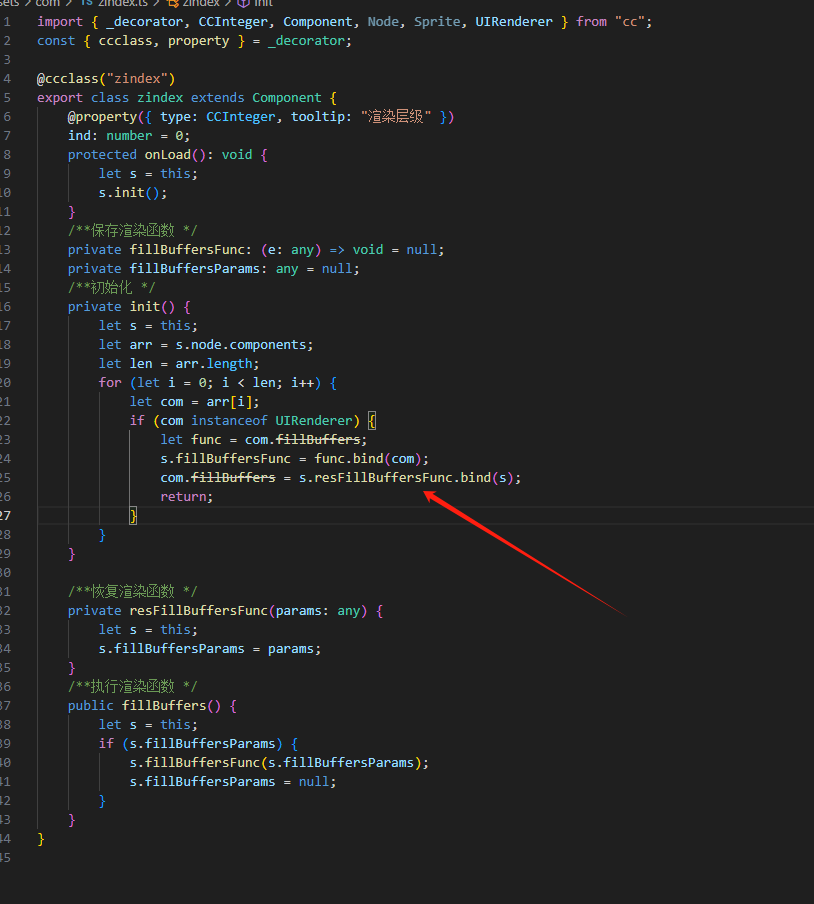This screenshot has width=814, height=904.
Task: Open the init method breadcrumb item
Action: pos(255,3)
